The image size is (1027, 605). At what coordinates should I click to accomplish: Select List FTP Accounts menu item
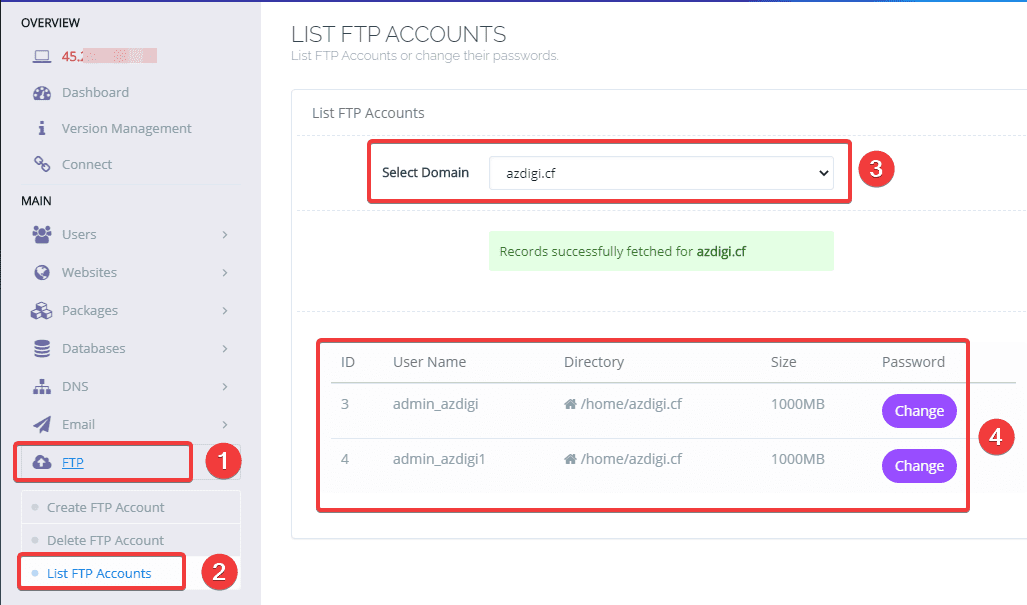[99, 573]
